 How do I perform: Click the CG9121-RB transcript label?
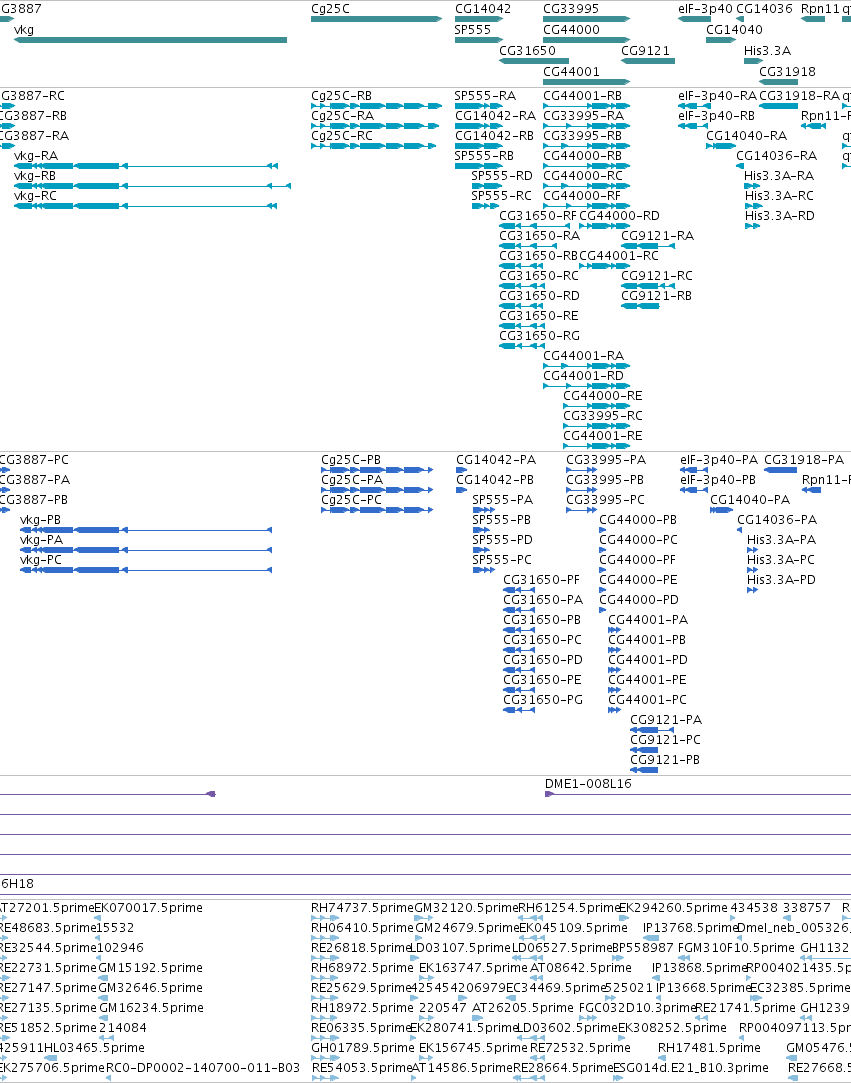point(656,296)
